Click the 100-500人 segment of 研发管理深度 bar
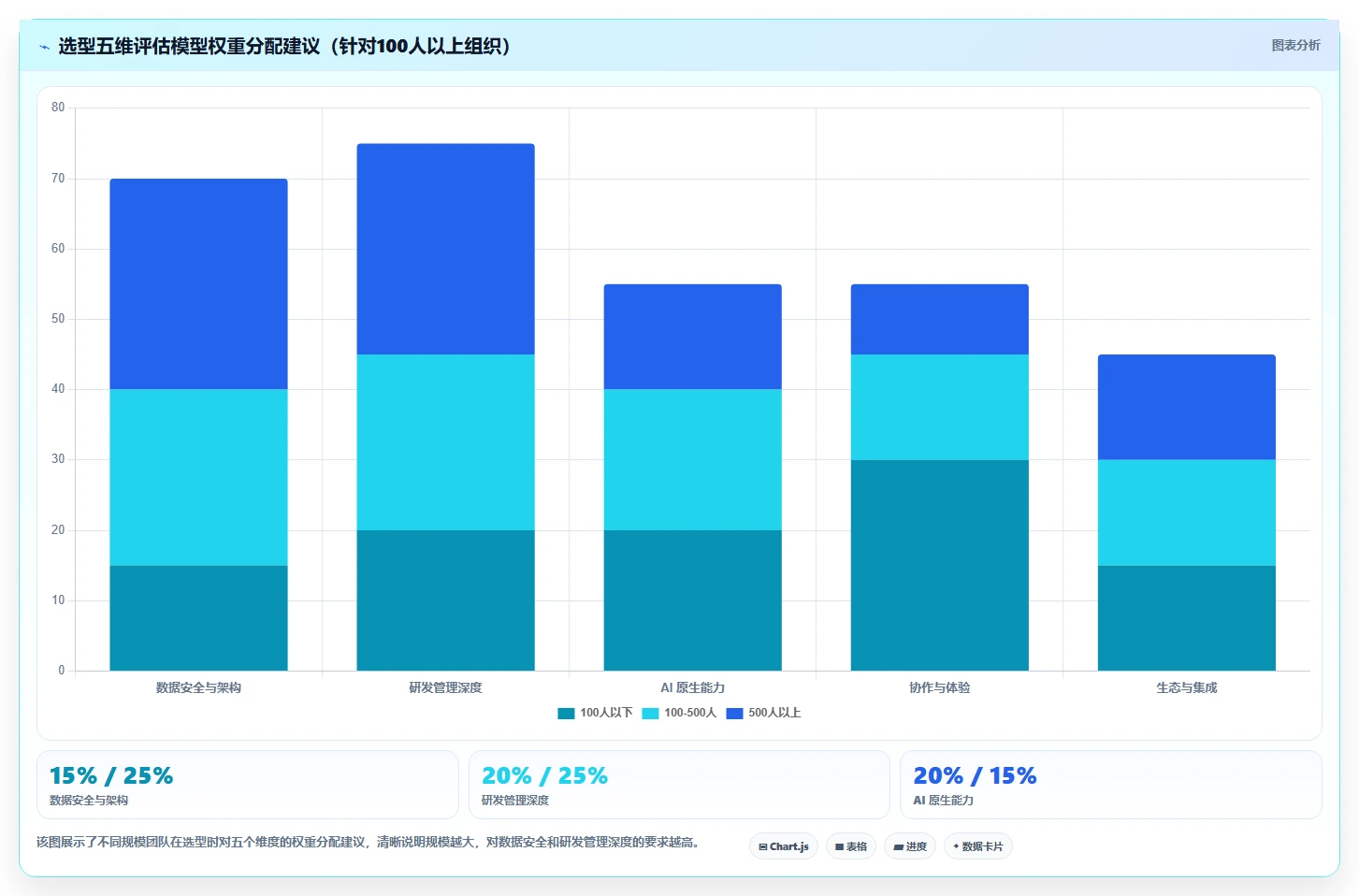Viewport: 1359px width, 896px height. [445, 442]
